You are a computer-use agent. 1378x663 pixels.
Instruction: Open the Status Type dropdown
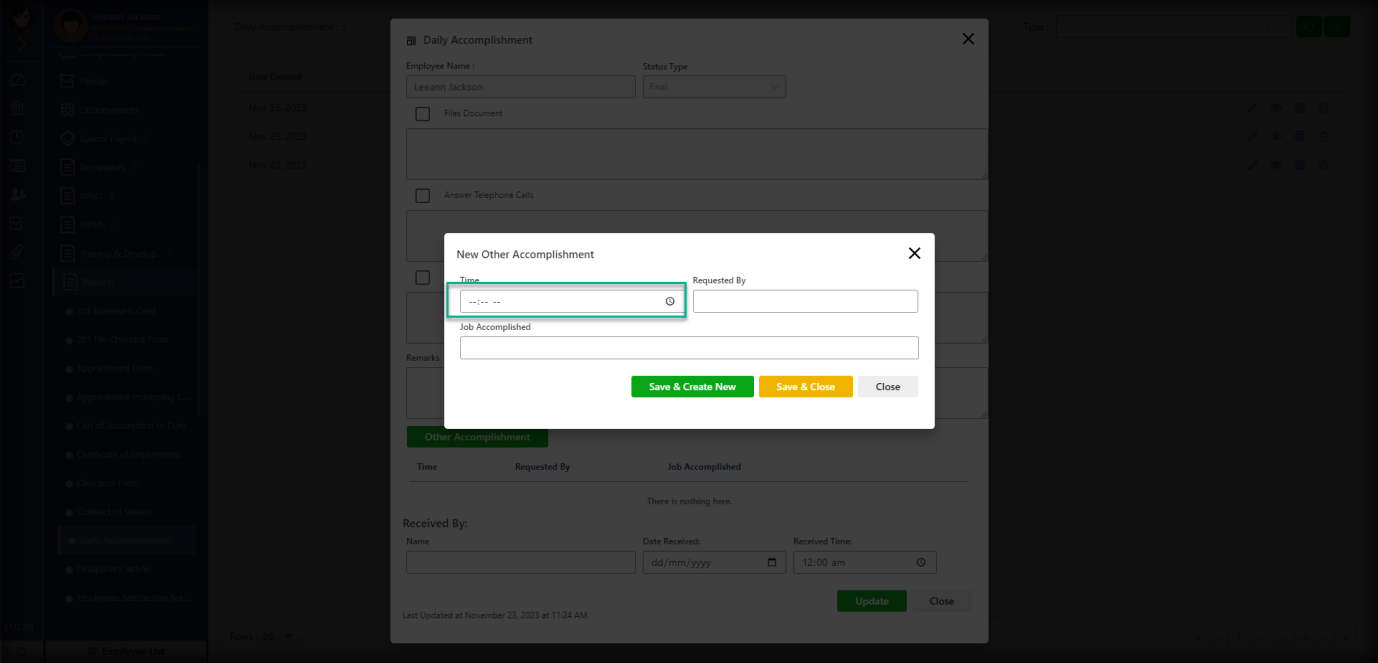[714, 87]
